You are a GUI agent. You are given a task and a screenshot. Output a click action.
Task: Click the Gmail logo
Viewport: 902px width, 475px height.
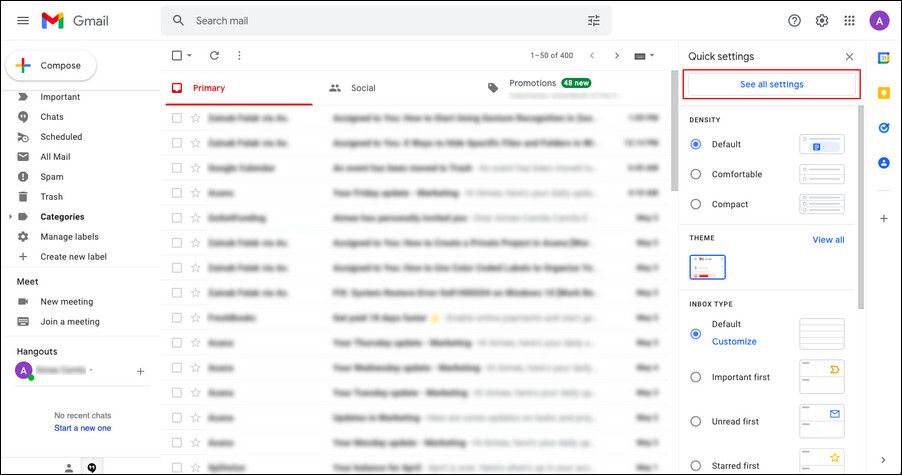75,21
